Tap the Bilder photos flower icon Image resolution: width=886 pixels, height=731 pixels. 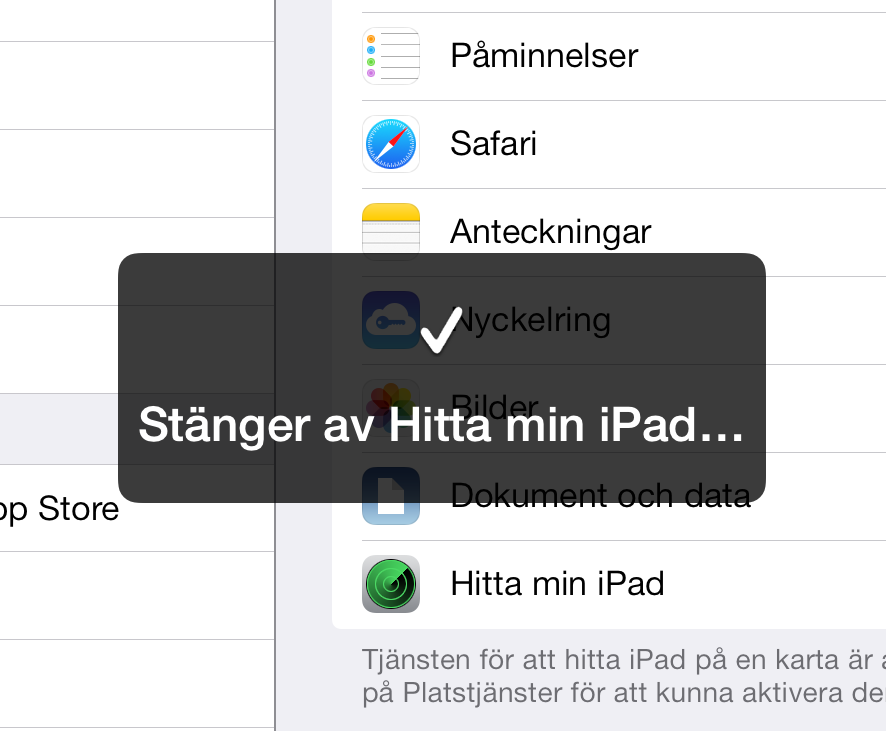(390, 407)
